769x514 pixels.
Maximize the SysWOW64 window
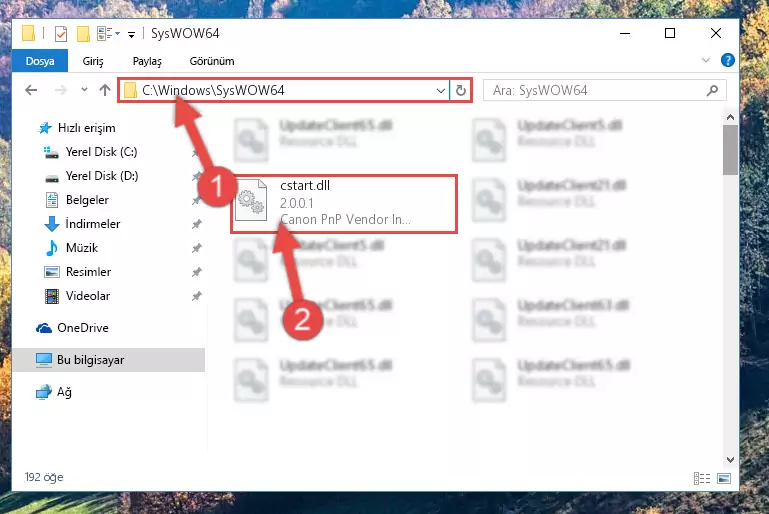pyautogui.click(x=670, y=33)
